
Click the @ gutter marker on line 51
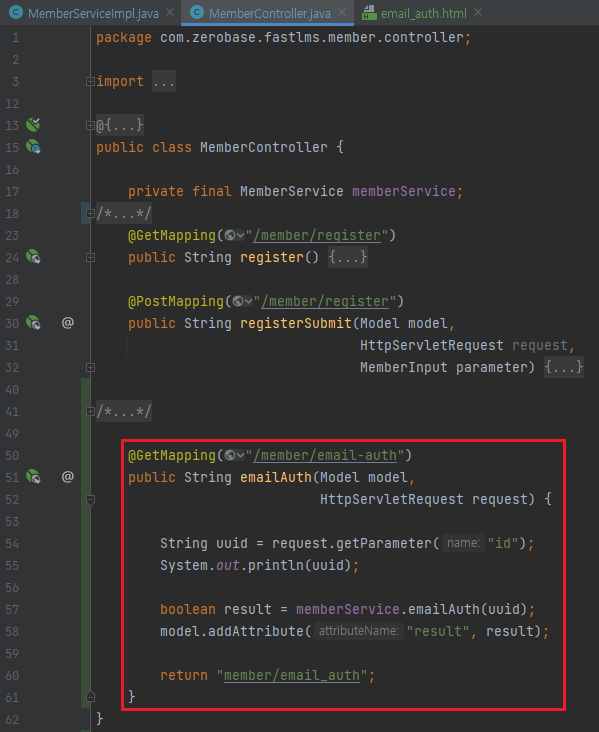[68, 477]
